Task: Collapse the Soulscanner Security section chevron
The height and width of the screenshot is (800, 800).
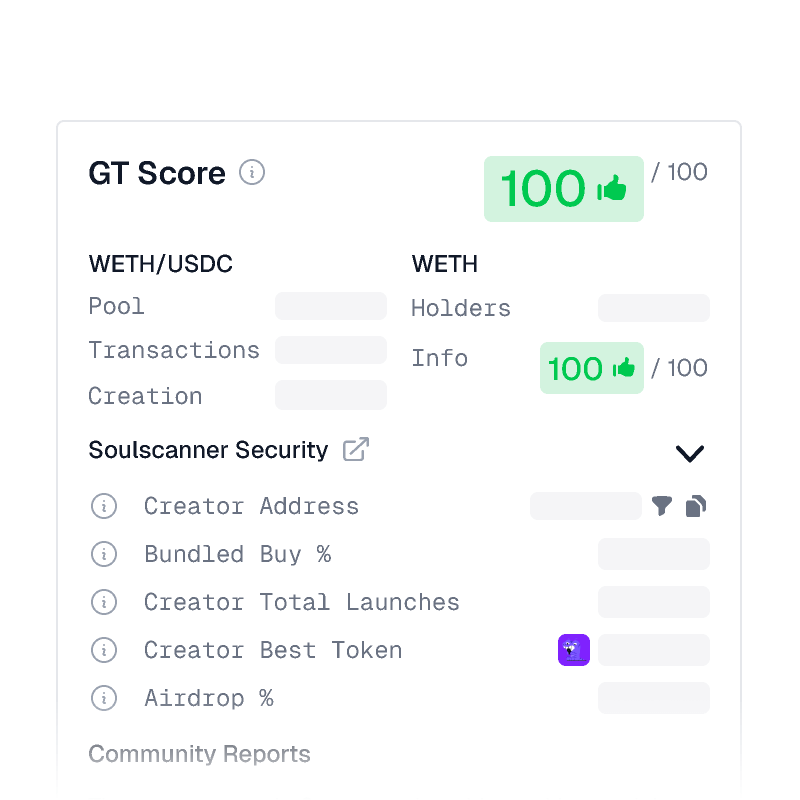Action: coord(690,453)
